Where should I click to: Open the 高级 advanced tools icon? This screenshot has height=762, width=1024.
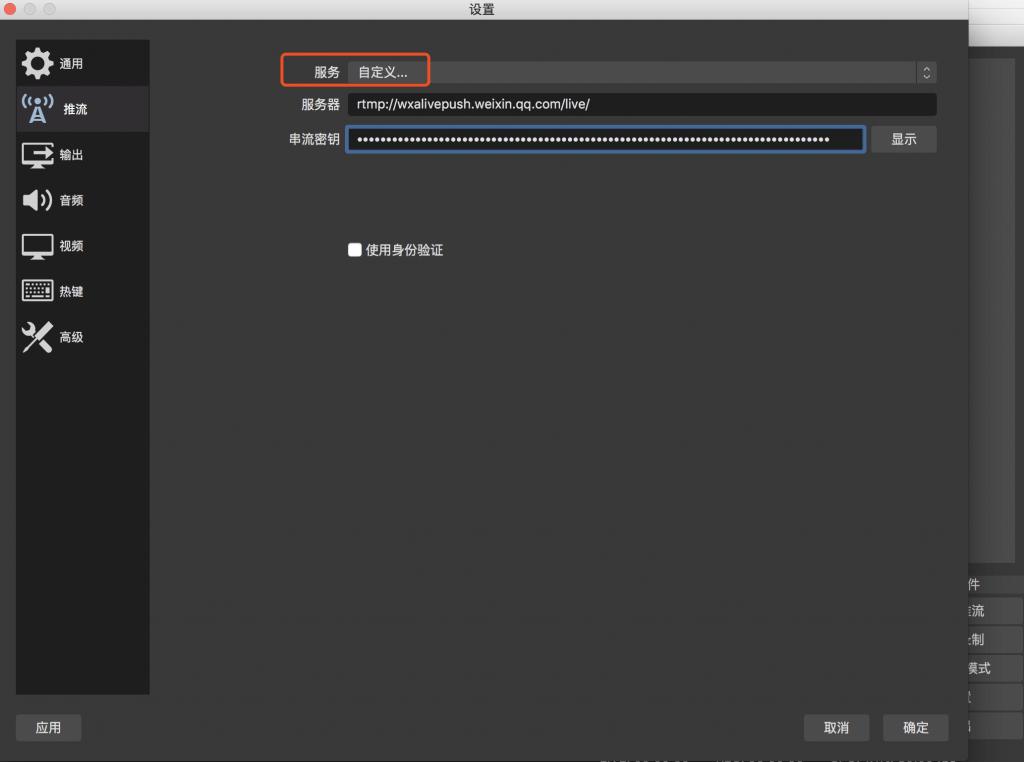click(x=37, y=337)
